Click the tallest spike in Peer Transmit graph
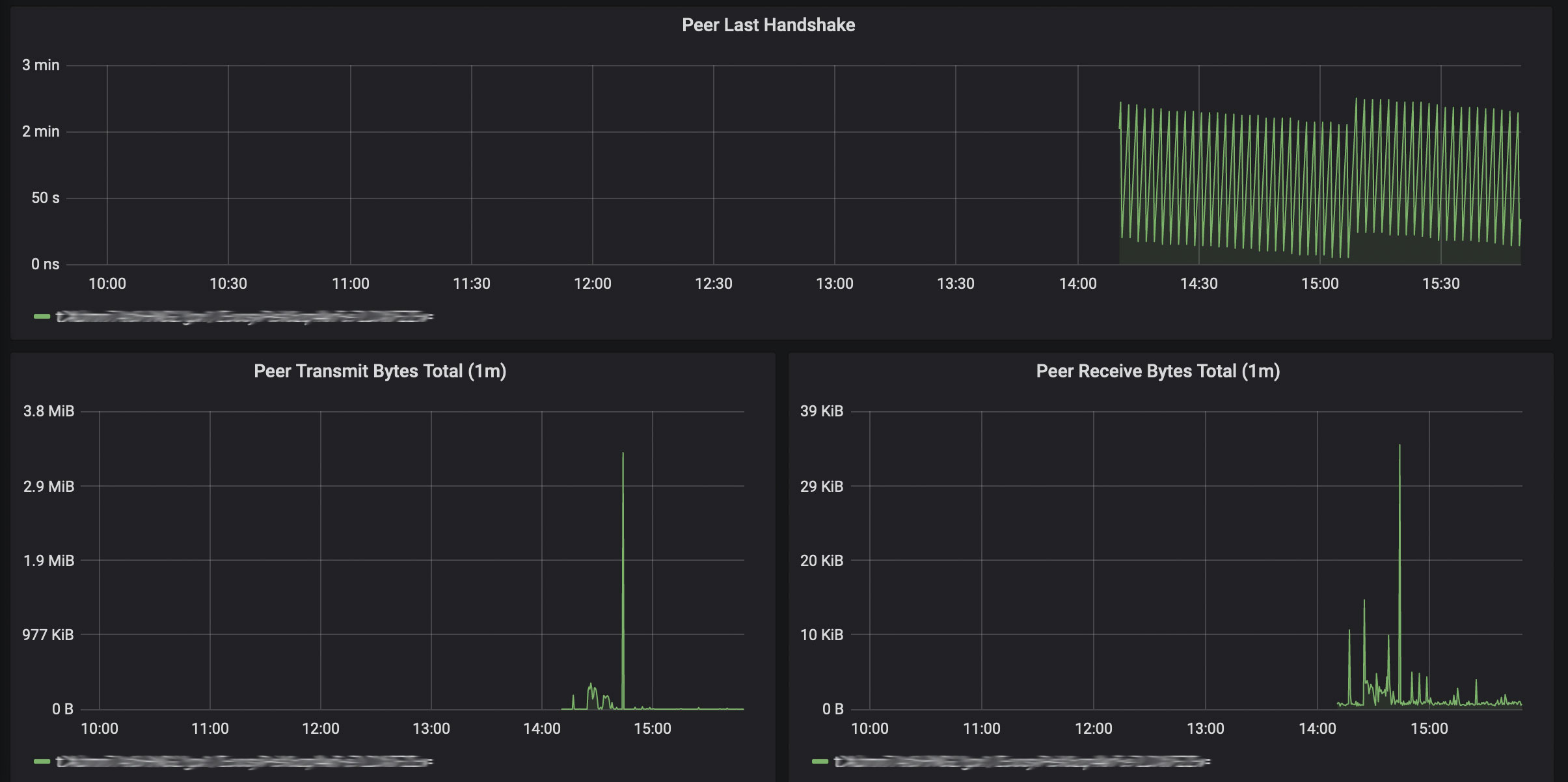1568x782 pixels. point(623,455)
